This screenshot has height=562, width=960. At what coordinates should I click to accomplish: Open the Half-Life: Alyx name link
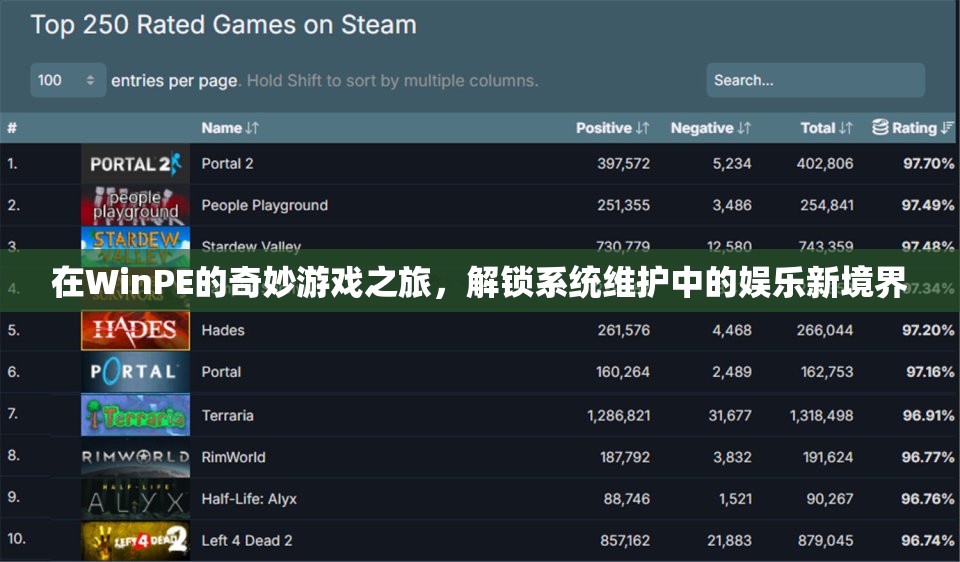coord(249,499)
